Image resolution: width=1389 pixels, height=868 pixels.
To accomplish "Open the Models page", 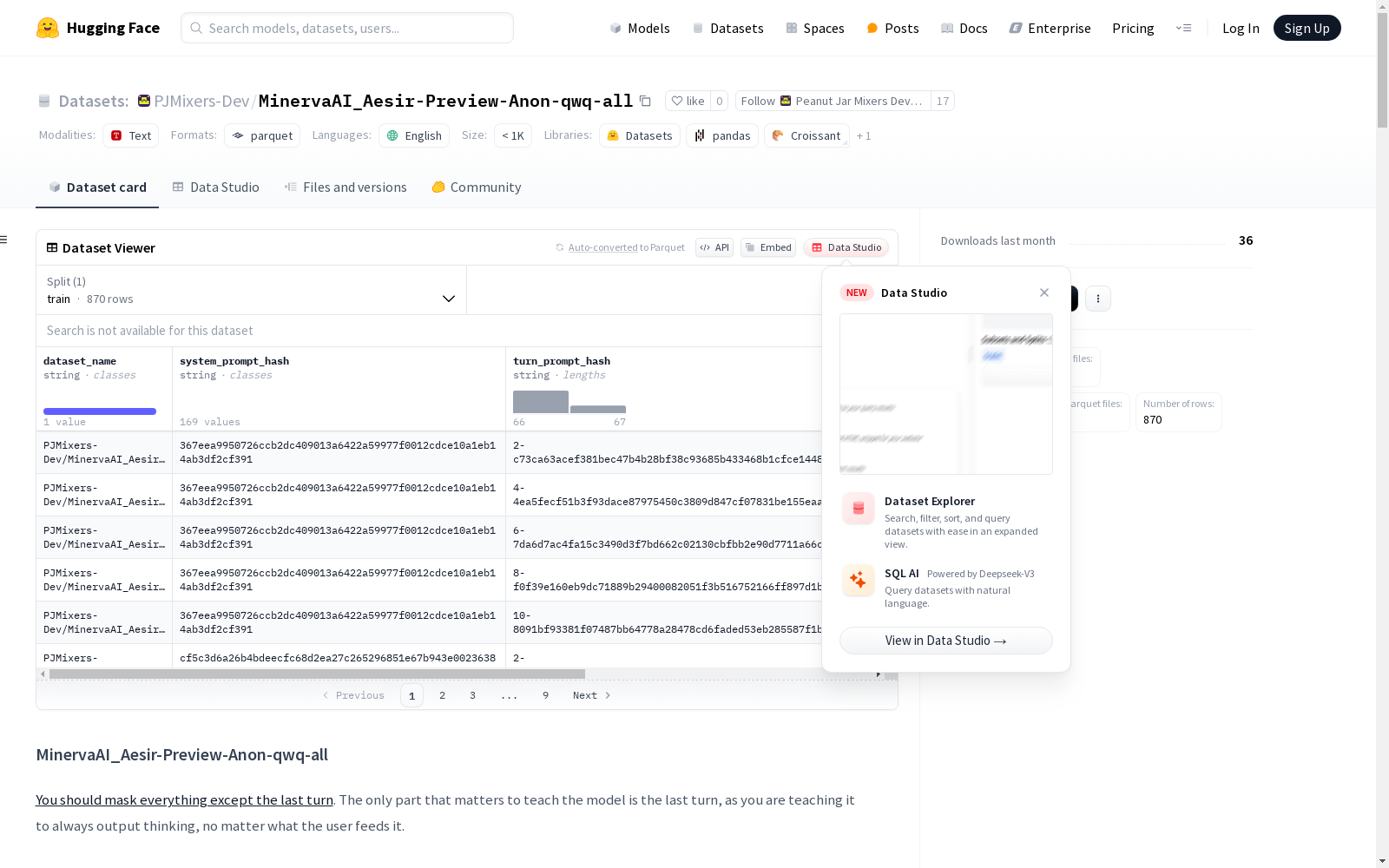I will [640, 28].
